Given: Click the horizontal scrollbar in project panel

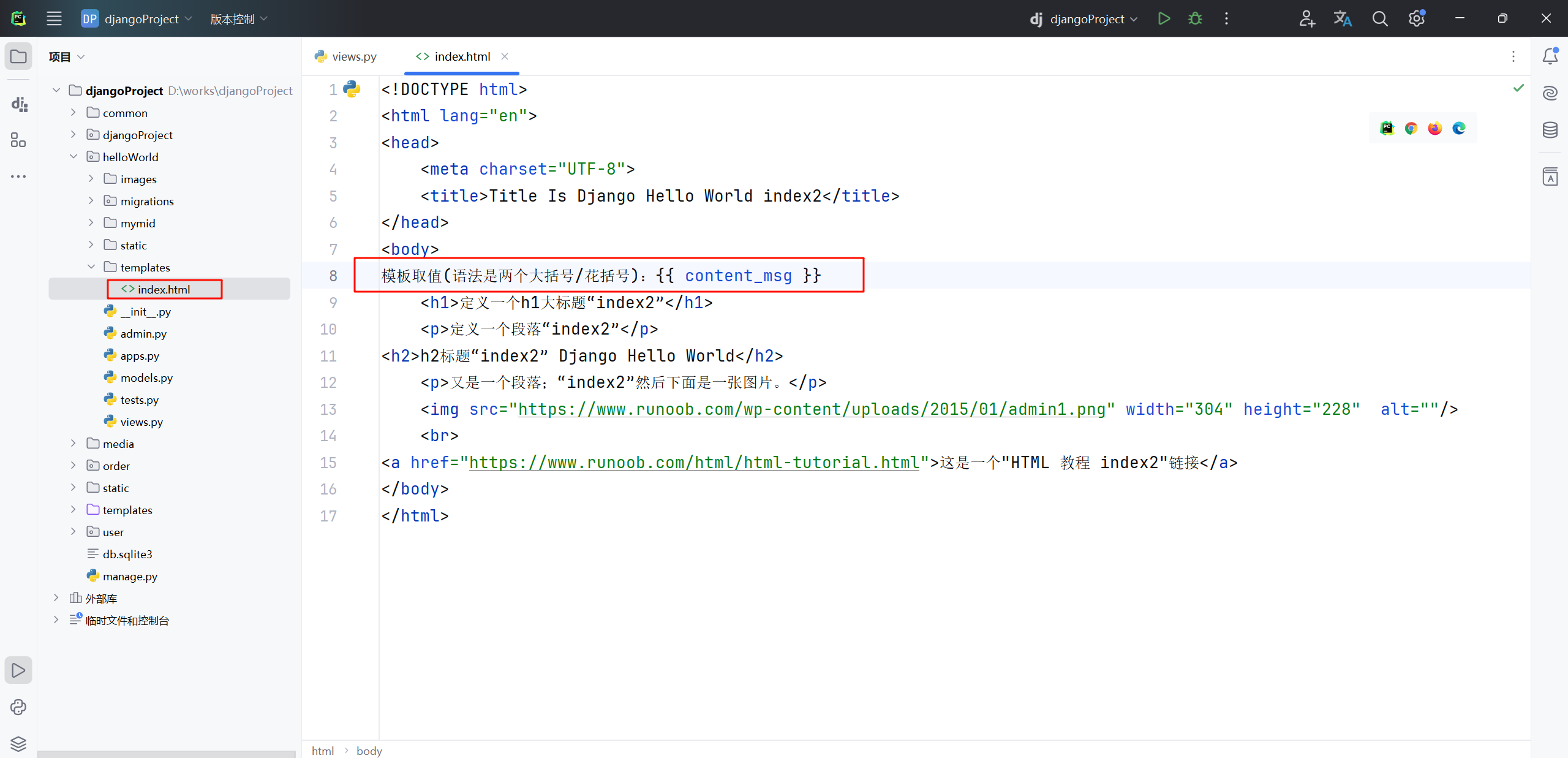Looking at the screenshot, I should [167, 754].
